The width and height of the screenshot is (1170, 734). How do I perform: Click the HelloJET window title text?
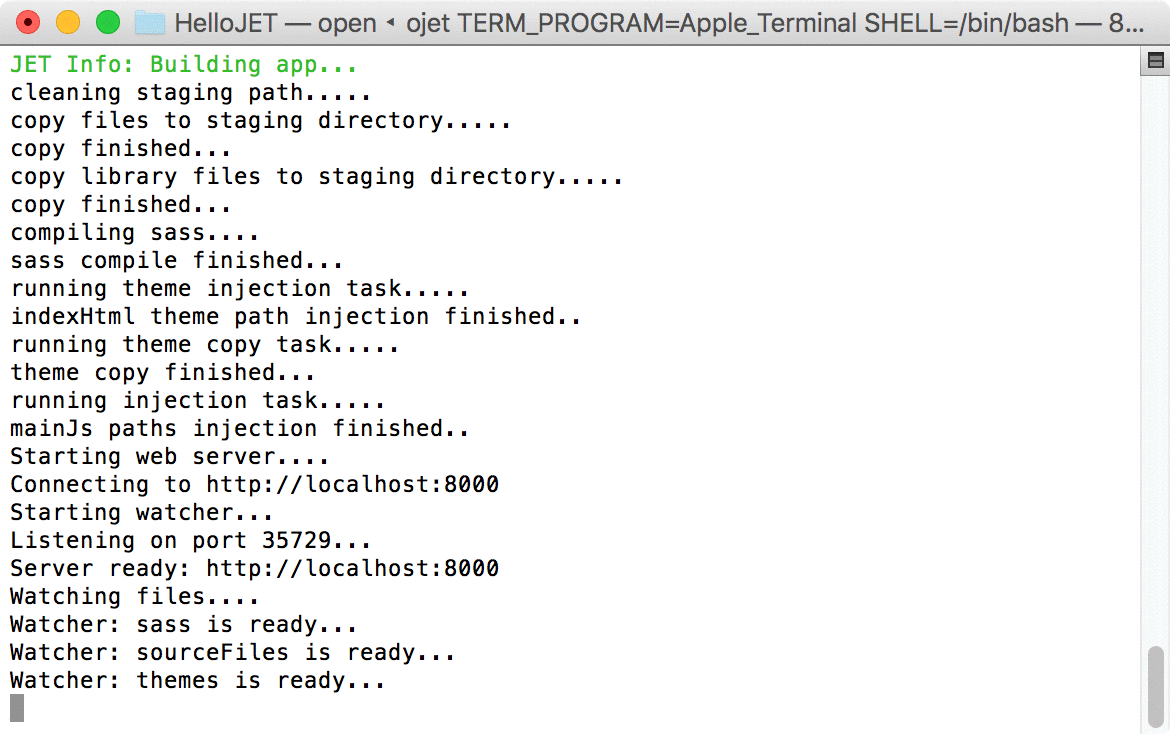(226, 23)
